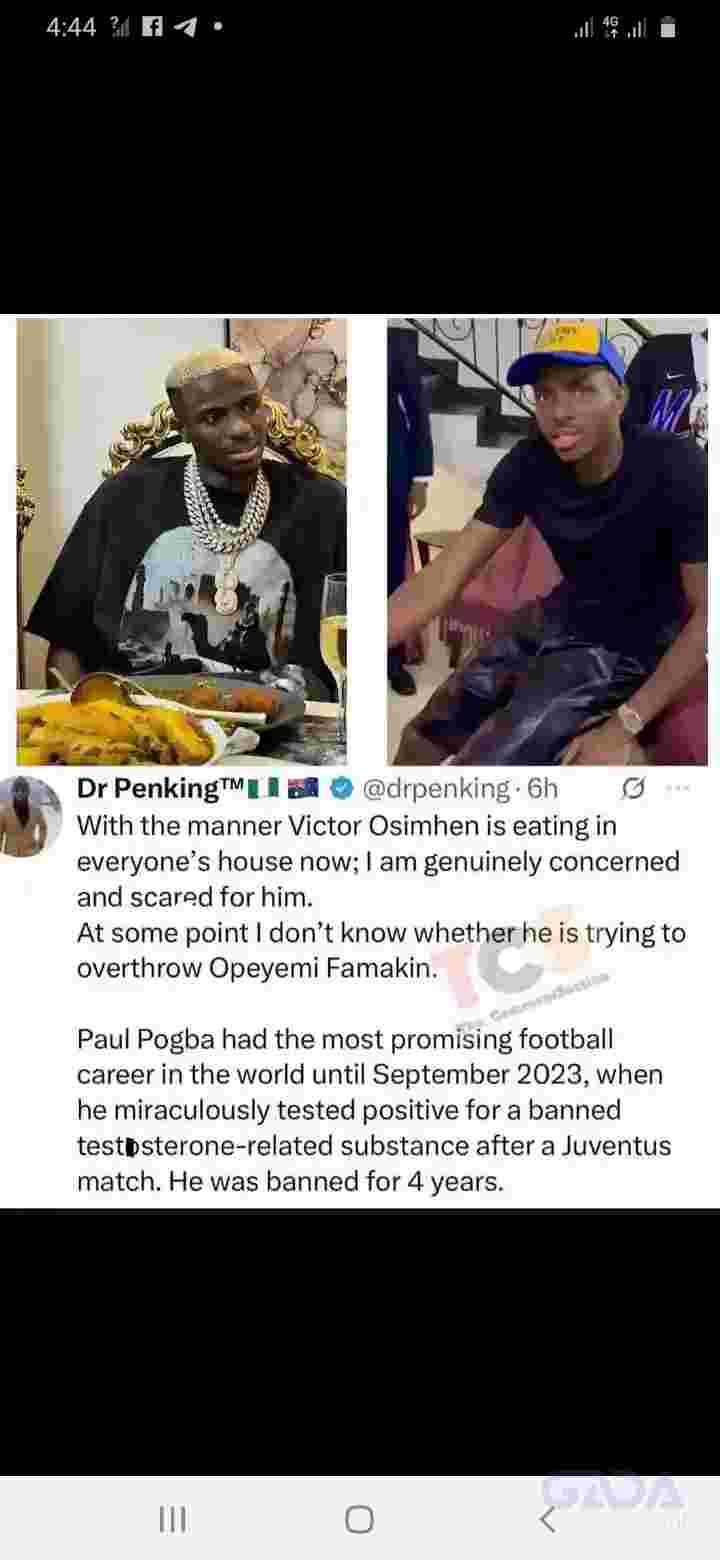
Task: Open the recent apps navigation button
Action: (172, 1520)
